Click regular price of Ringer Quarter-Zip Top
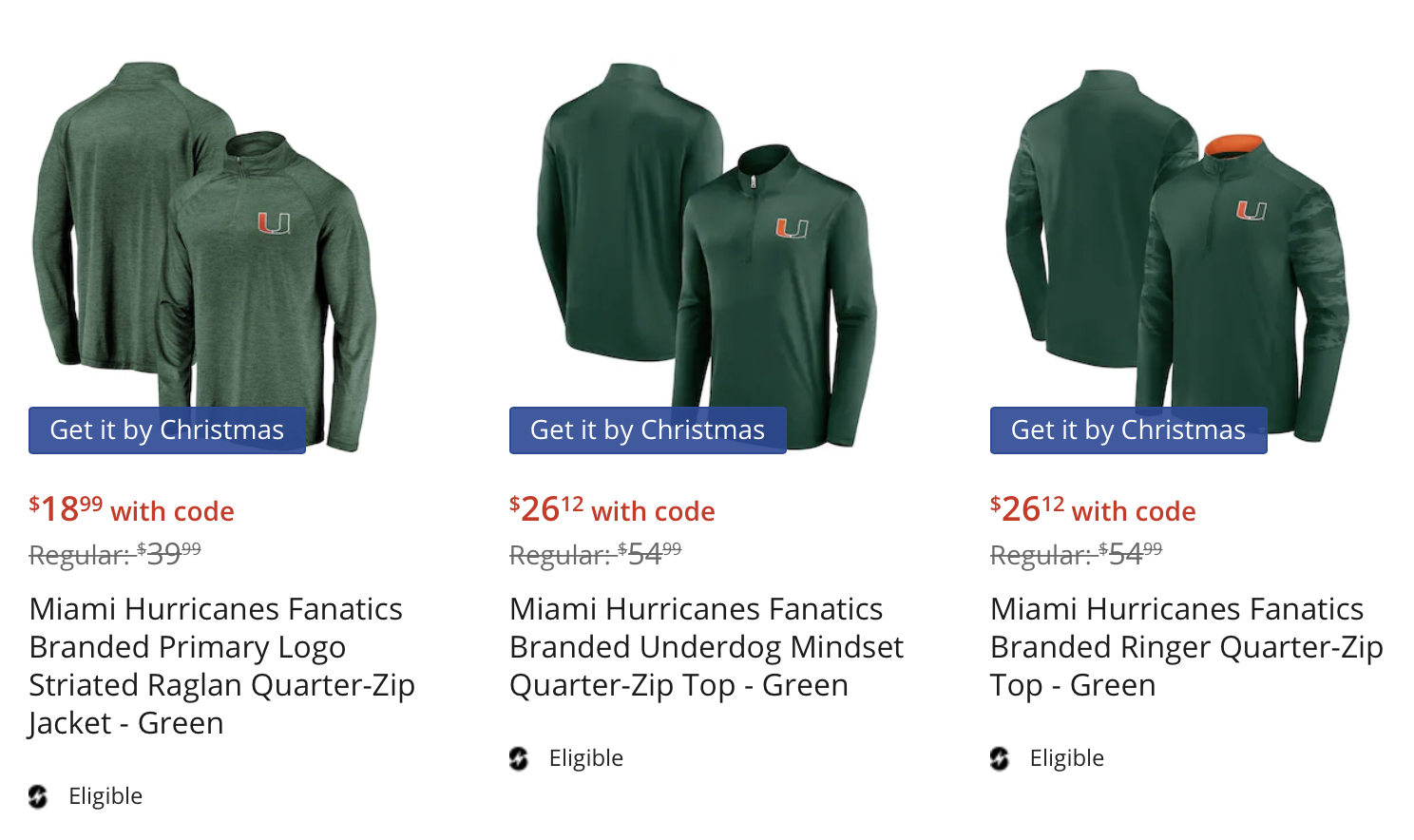Screen dimensions: 1414x840 [1077, 553]
